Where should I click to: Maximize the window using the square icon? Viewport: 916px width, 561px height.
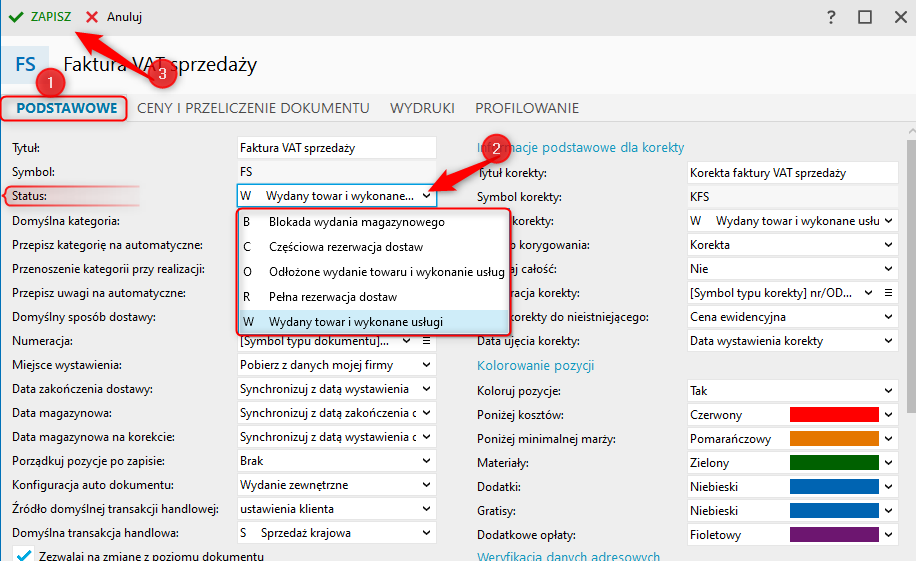pos(865,17)
